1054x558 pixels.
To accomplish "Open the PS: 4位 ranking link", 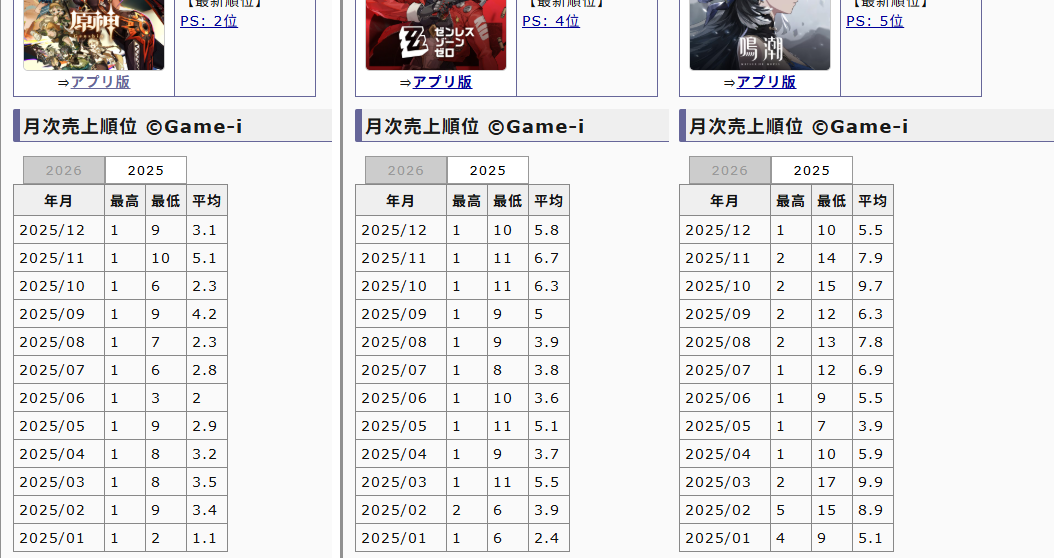I will coord(551,21).
